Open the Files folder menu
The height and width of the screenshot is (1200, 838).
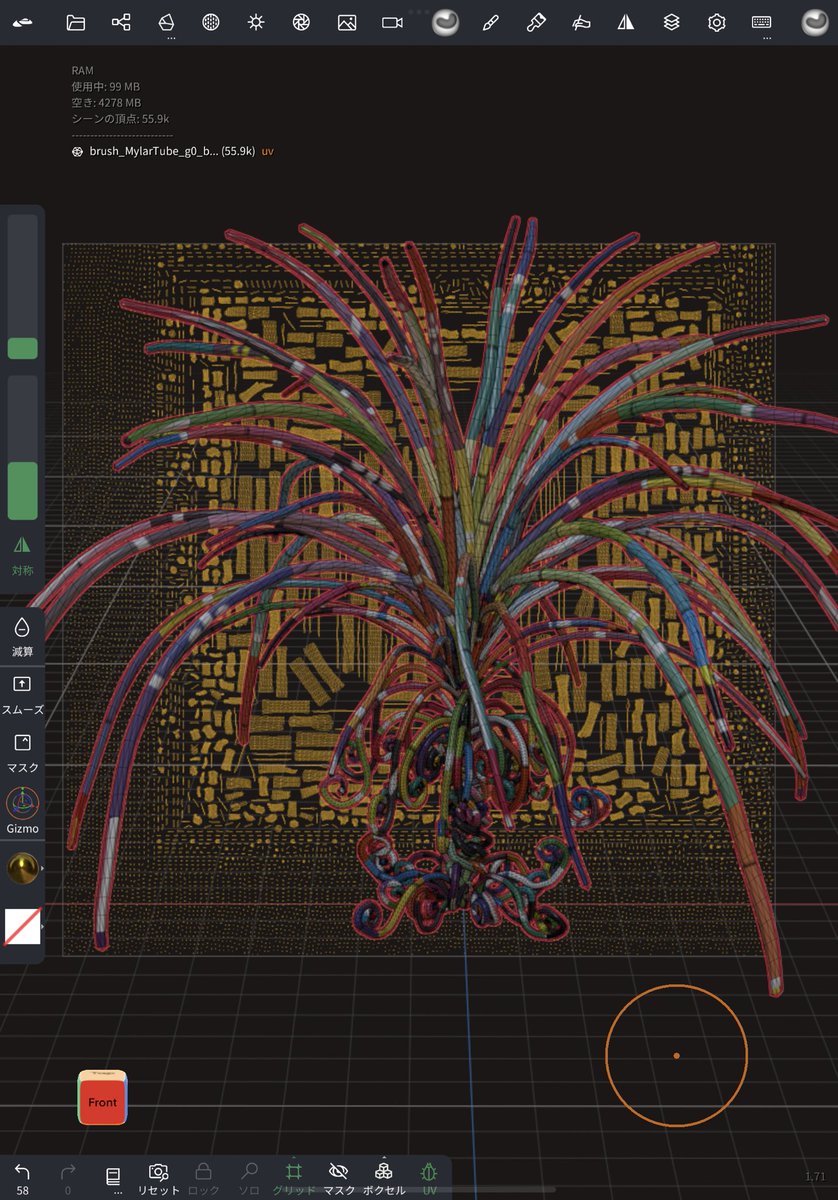coord(75,22)
